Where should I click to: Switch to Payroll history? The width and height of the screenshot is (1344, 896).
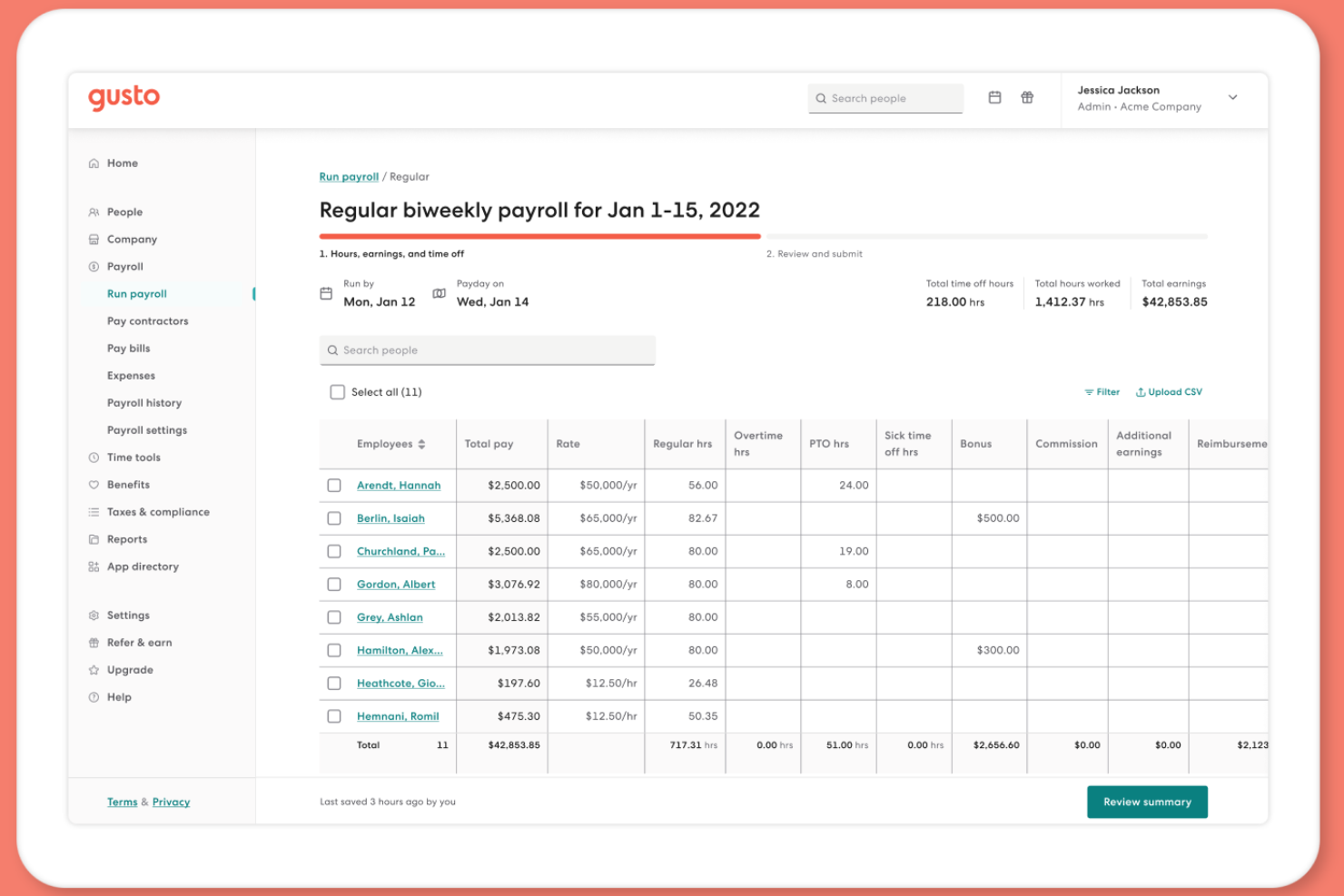coord(144,402)
